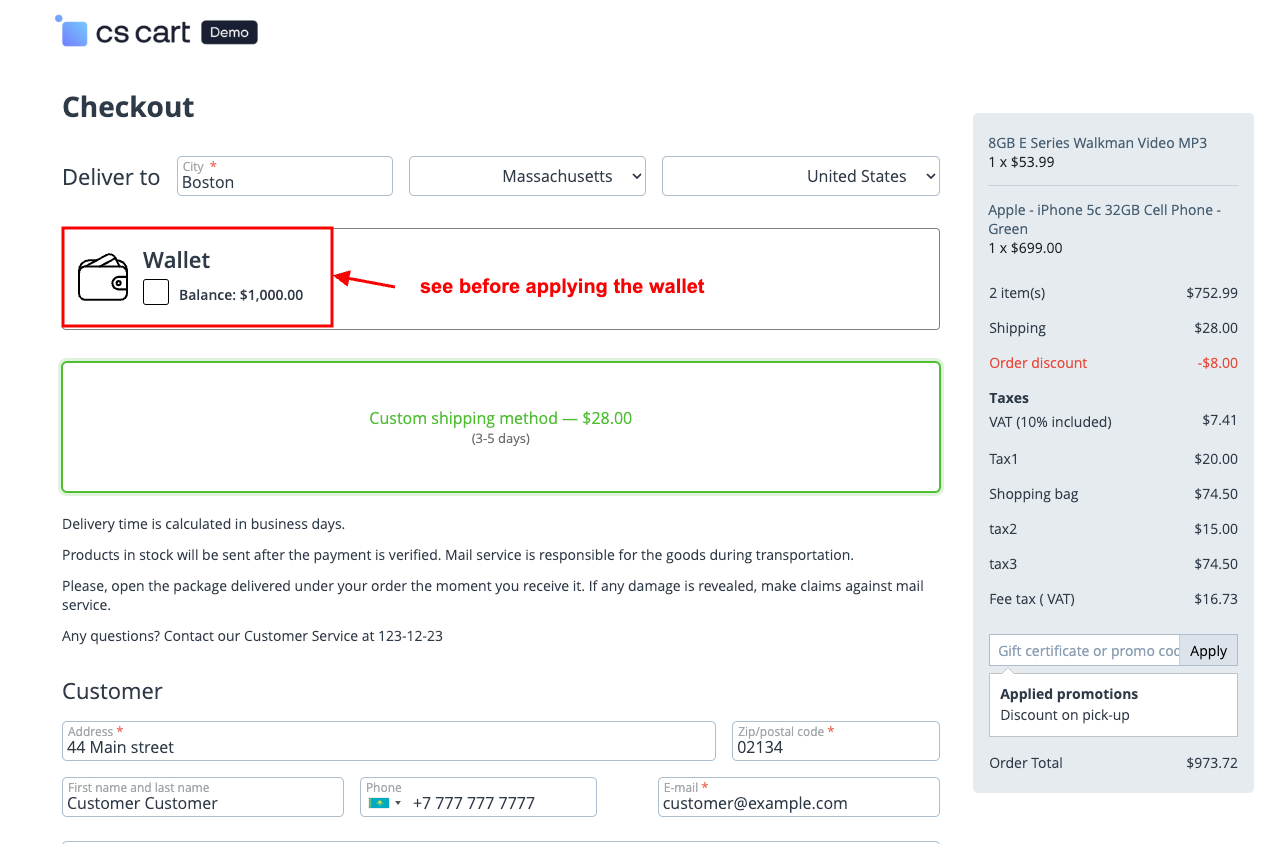
Task: Click the Demo badge next to logo
Action: (x=229, y=32)
